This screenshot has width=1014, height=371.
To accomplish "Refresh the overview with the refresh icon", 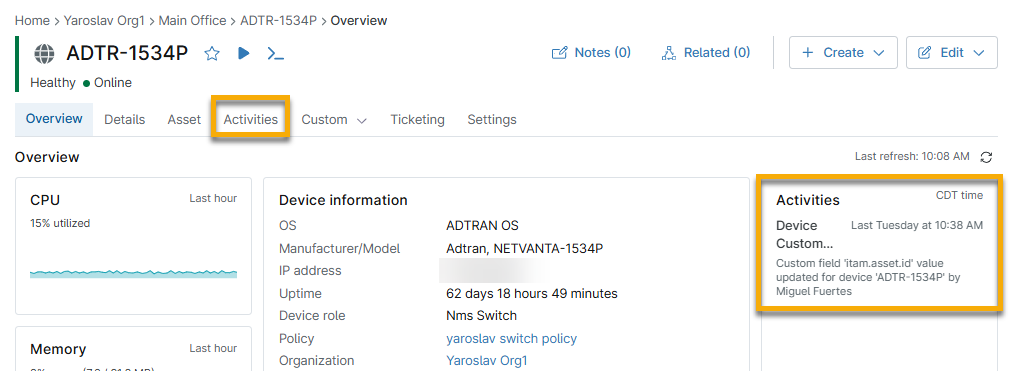I will coord(986,156).
